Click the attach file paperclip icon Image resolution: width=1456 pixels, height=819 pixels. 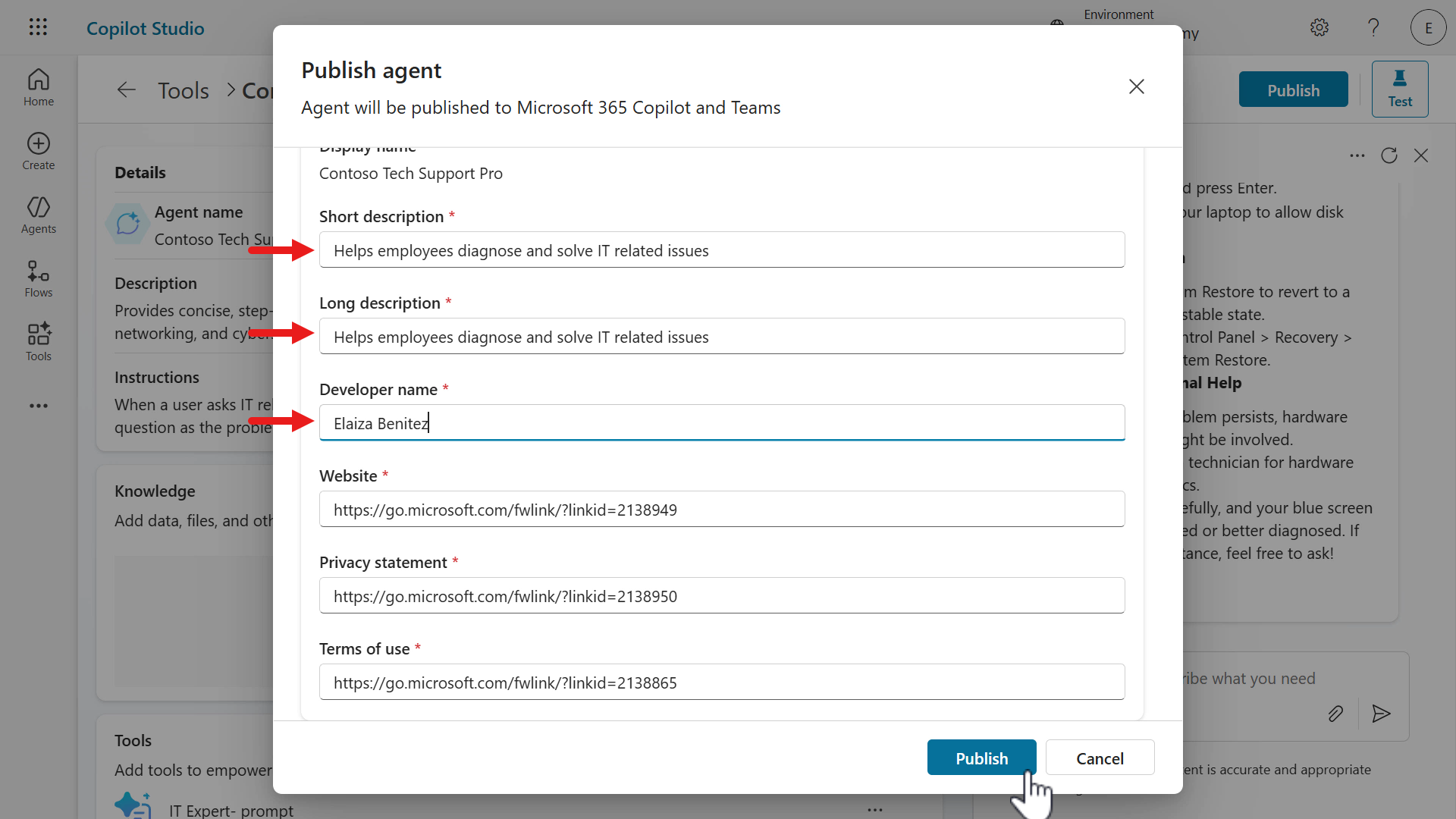[1335, 714]
